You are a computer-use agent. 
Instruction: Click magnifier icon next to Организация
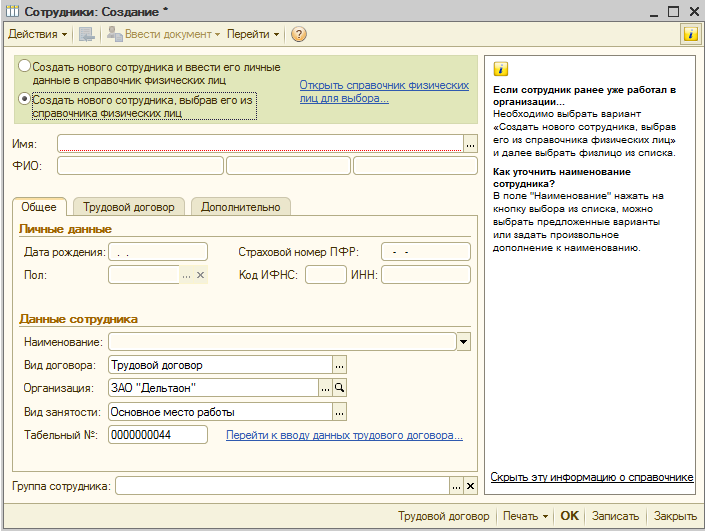[x=339, y=388]
